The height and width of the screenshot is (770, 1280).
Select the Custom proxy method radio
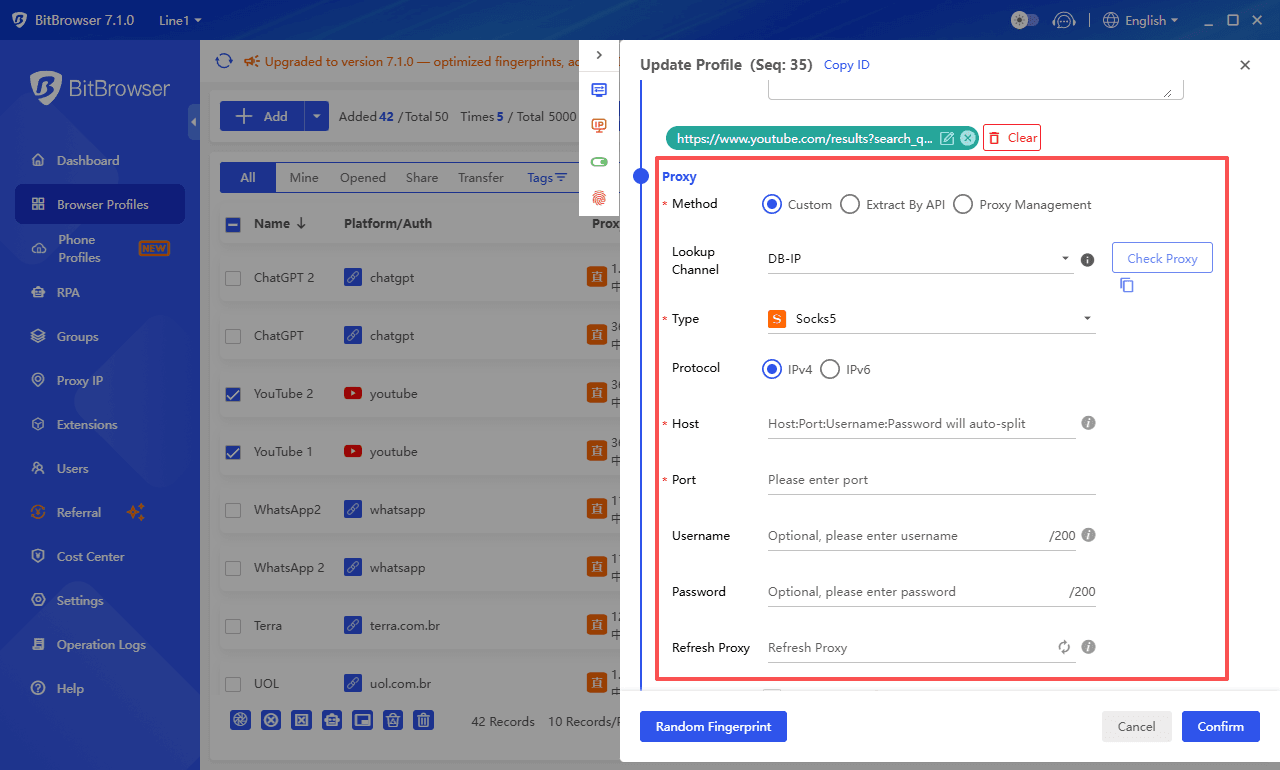coord(771,204)
